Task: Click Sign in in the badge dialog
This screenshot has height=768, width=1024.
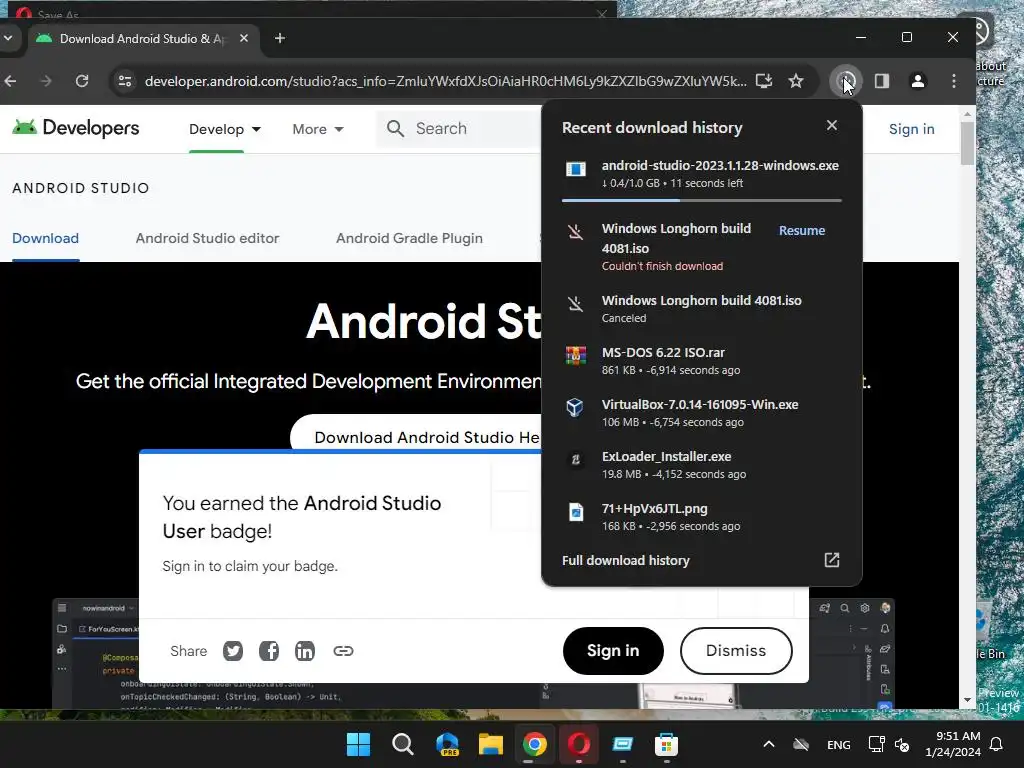Action: [613, 650]
